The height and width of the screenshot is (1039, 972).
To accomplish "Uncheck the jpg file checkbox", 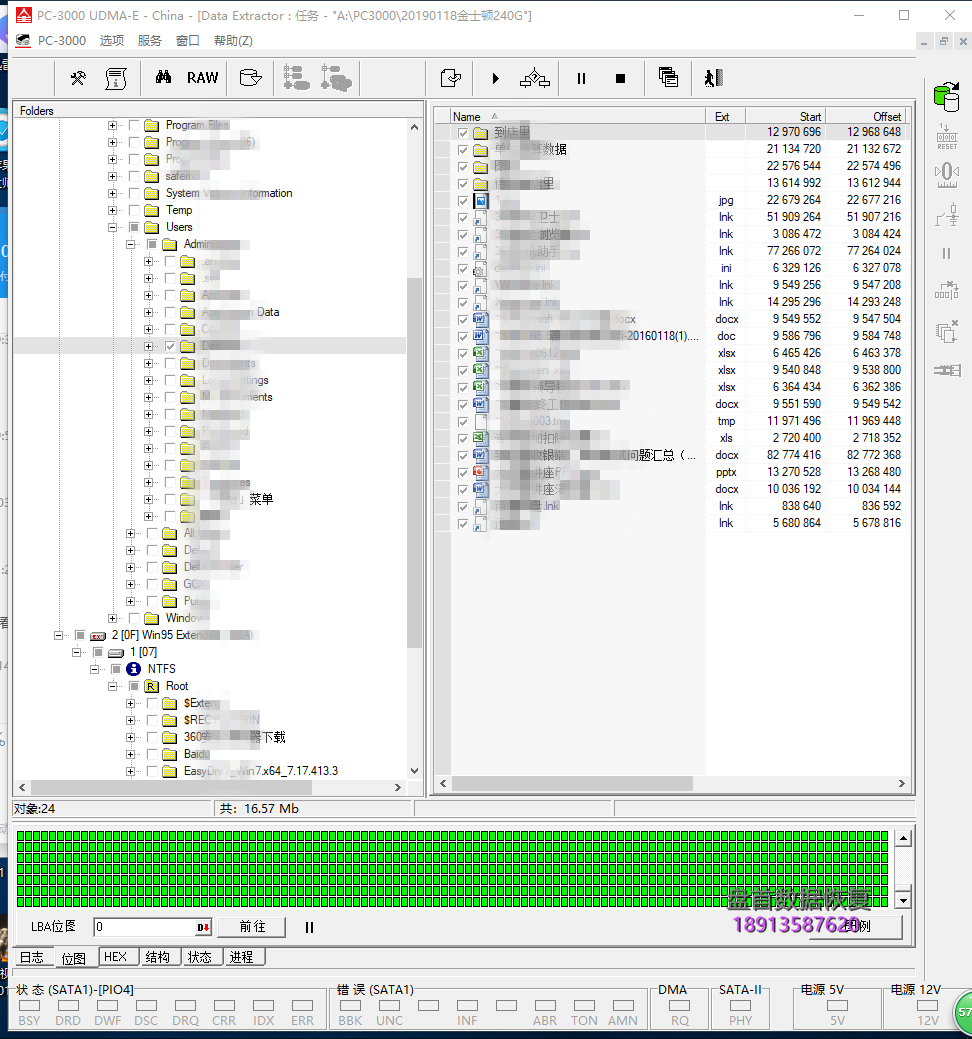I will tap(463, 200).
